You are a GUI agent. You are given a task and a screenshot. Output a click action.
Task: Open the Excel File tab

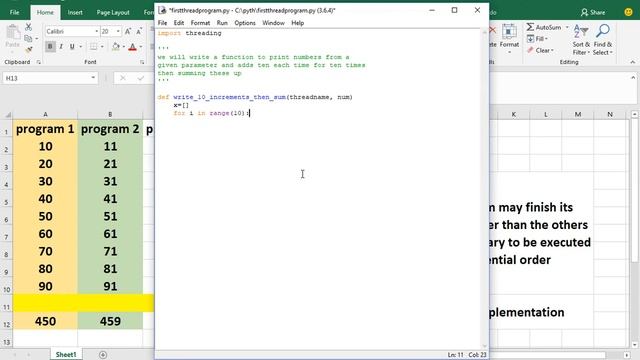[14, 12]
